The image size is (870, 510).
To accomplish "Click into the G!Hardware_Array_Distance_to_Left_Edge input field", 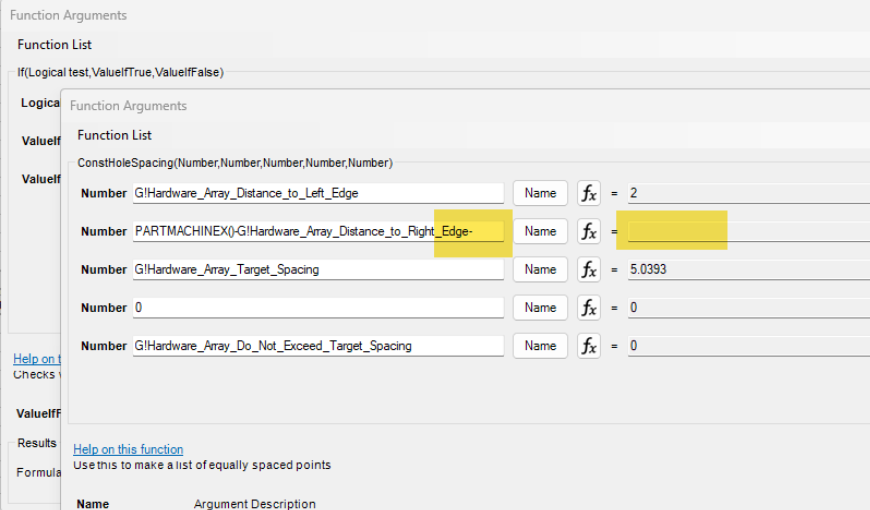I will point(318,193).
